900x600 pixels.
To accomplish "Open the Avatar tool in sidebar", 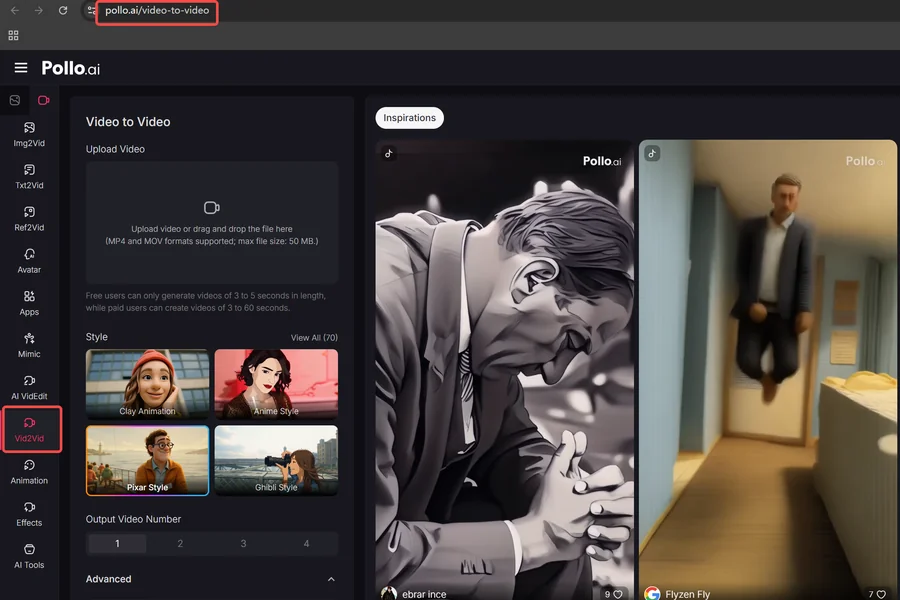I will tap(29, 261).
